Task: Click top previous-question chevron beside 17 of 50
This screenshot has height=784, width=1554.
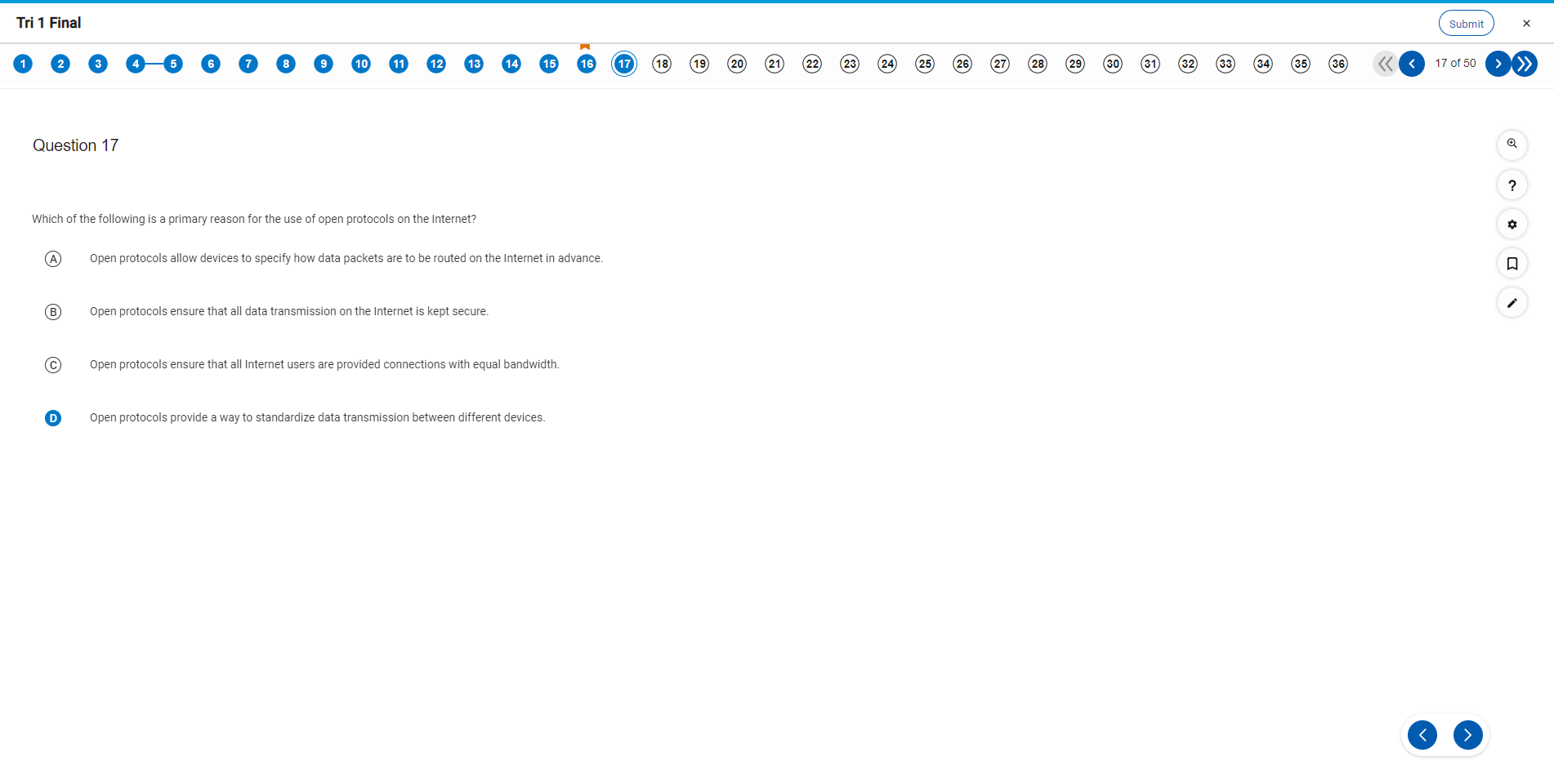Action: click(x=1412, y=64)
